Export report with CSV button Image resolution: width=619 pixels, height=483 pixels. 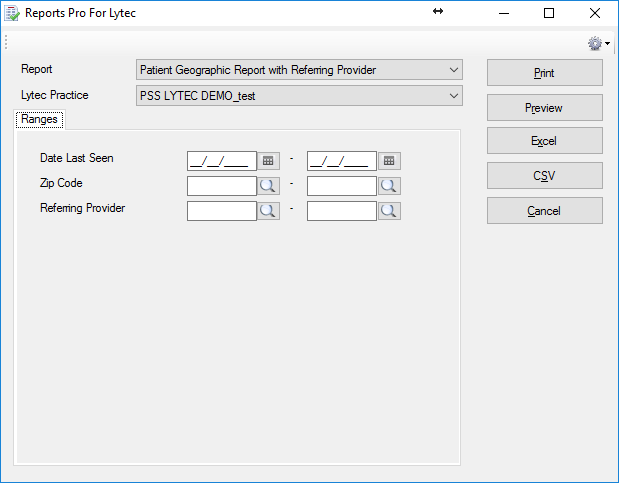545,175
